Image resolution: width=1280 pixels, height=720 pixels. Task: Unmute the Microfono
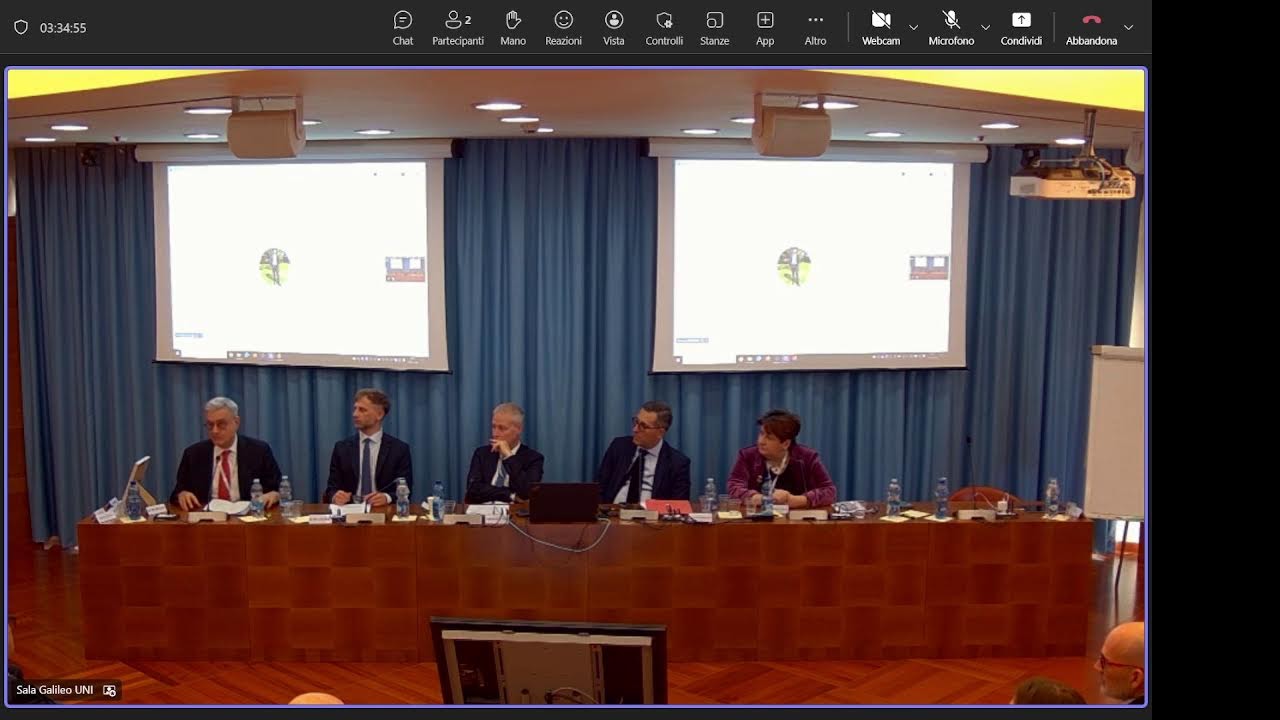(951, 28)
